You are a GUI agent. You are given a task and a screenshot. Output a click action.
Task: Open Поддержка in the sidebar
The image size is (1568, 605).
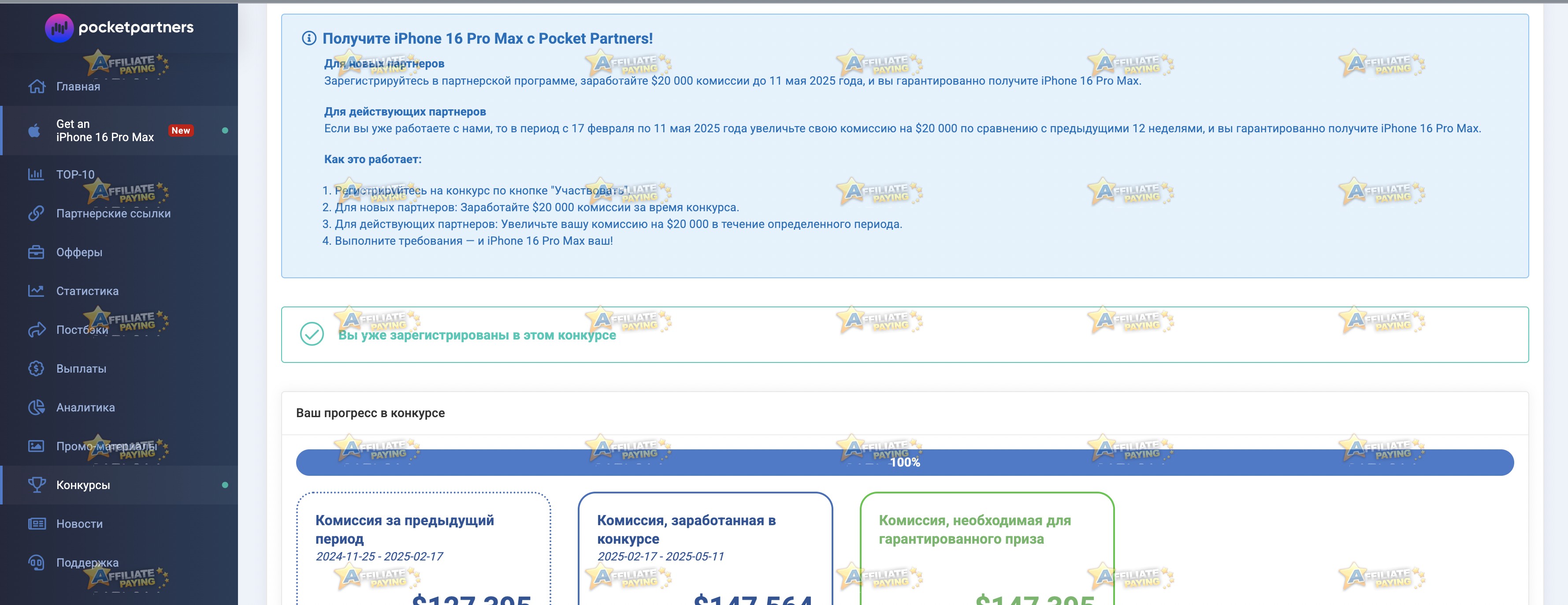coord(119,562)
